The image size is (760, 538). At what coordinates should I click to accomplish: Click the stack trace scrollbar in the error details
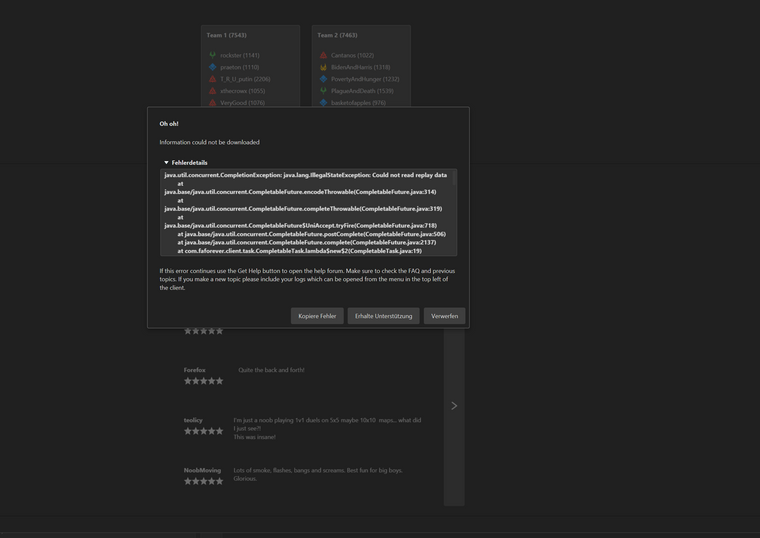(454, 177)
